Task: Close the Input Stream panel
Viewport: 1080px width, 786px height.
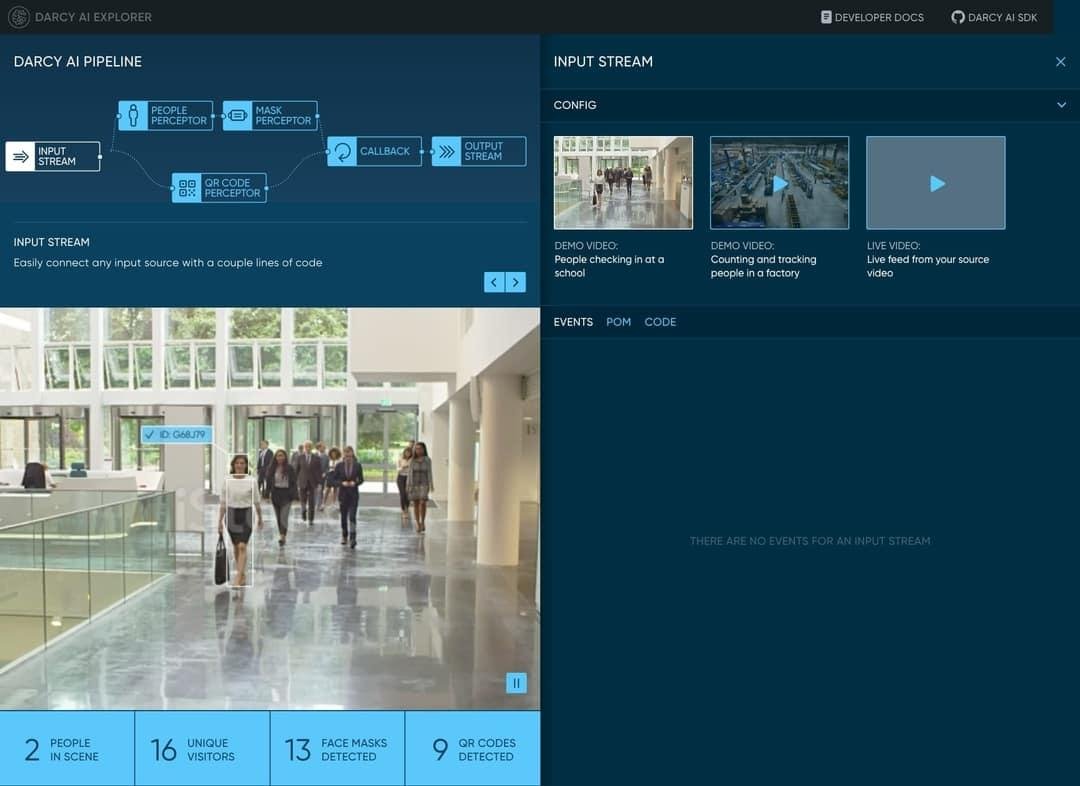Action: pos(1061,62)
